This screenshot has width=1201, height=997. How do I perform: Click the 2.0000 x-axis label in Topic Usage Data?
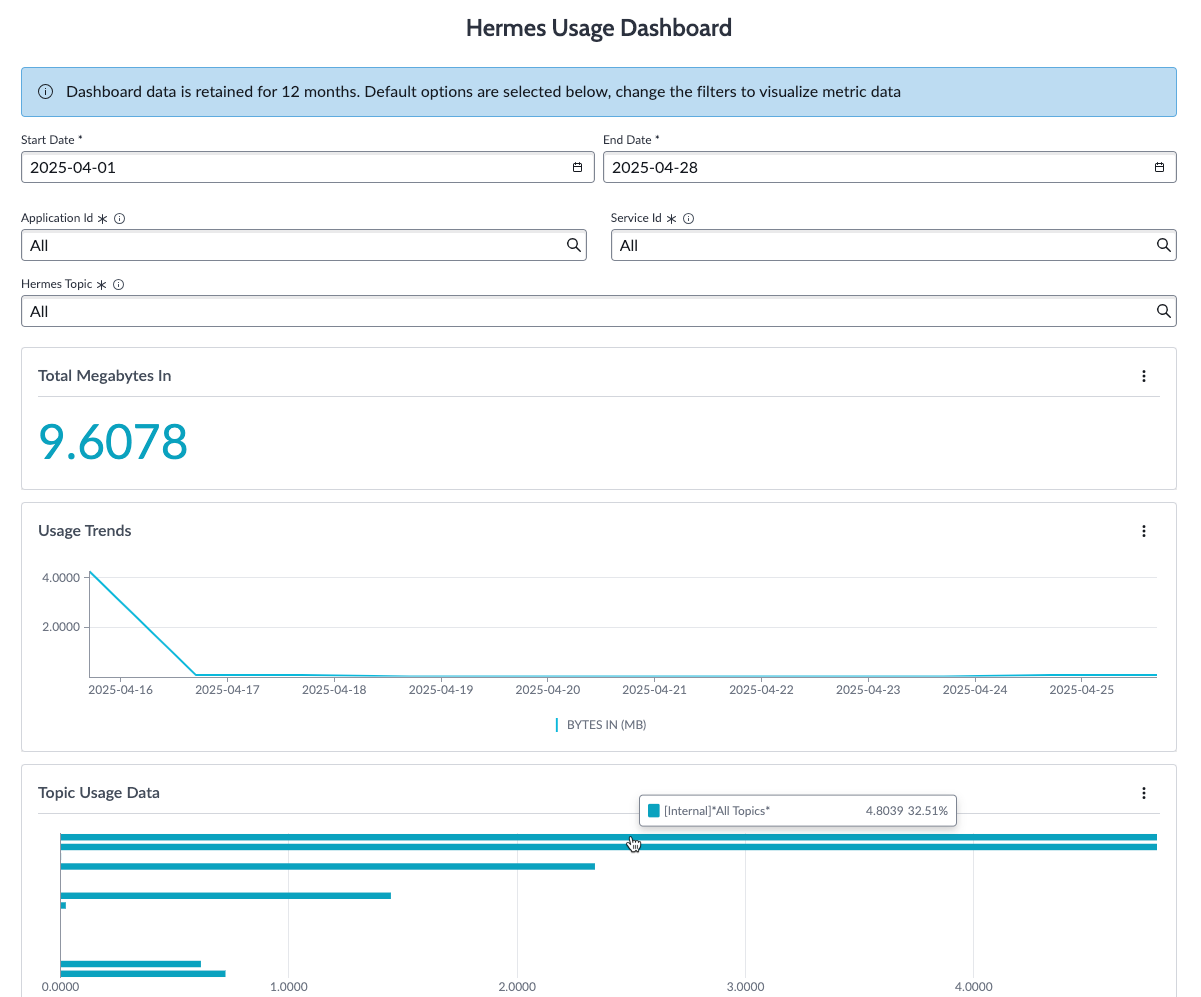517,987
